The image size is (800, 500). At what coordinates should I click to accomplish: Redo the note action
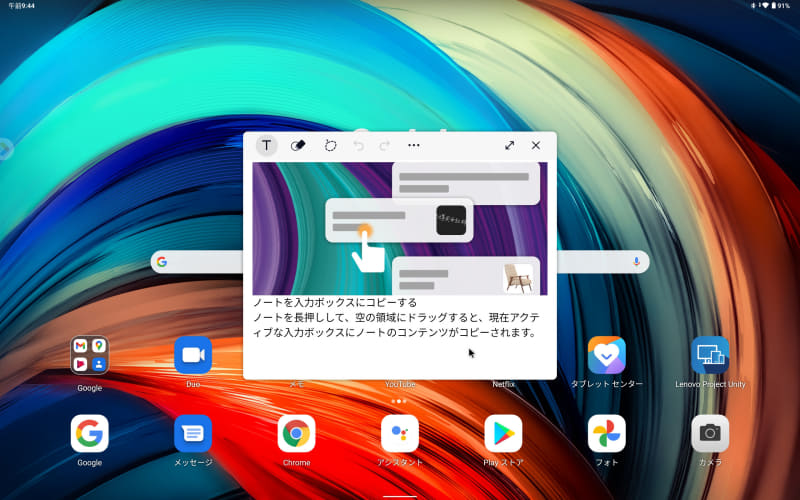pyautogui.click(x=385, y=146)
